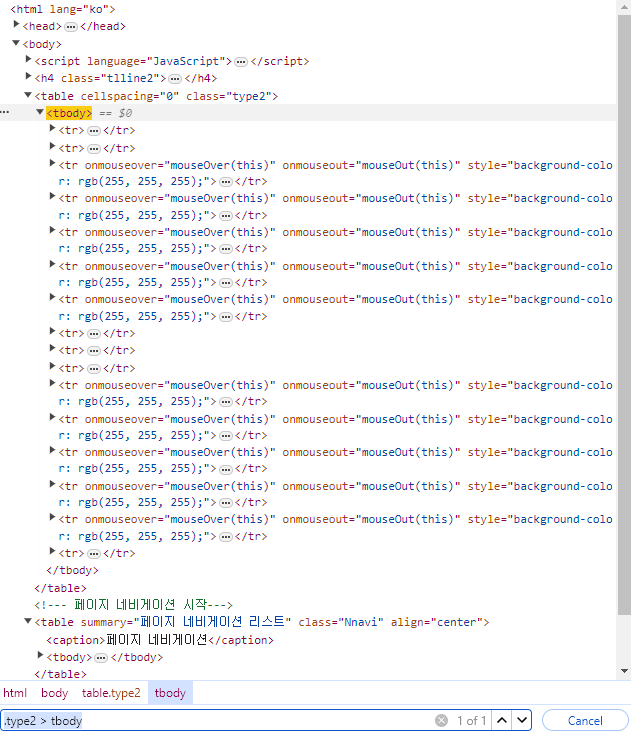Select the closing </tbody> tag line

coord(72,570)
